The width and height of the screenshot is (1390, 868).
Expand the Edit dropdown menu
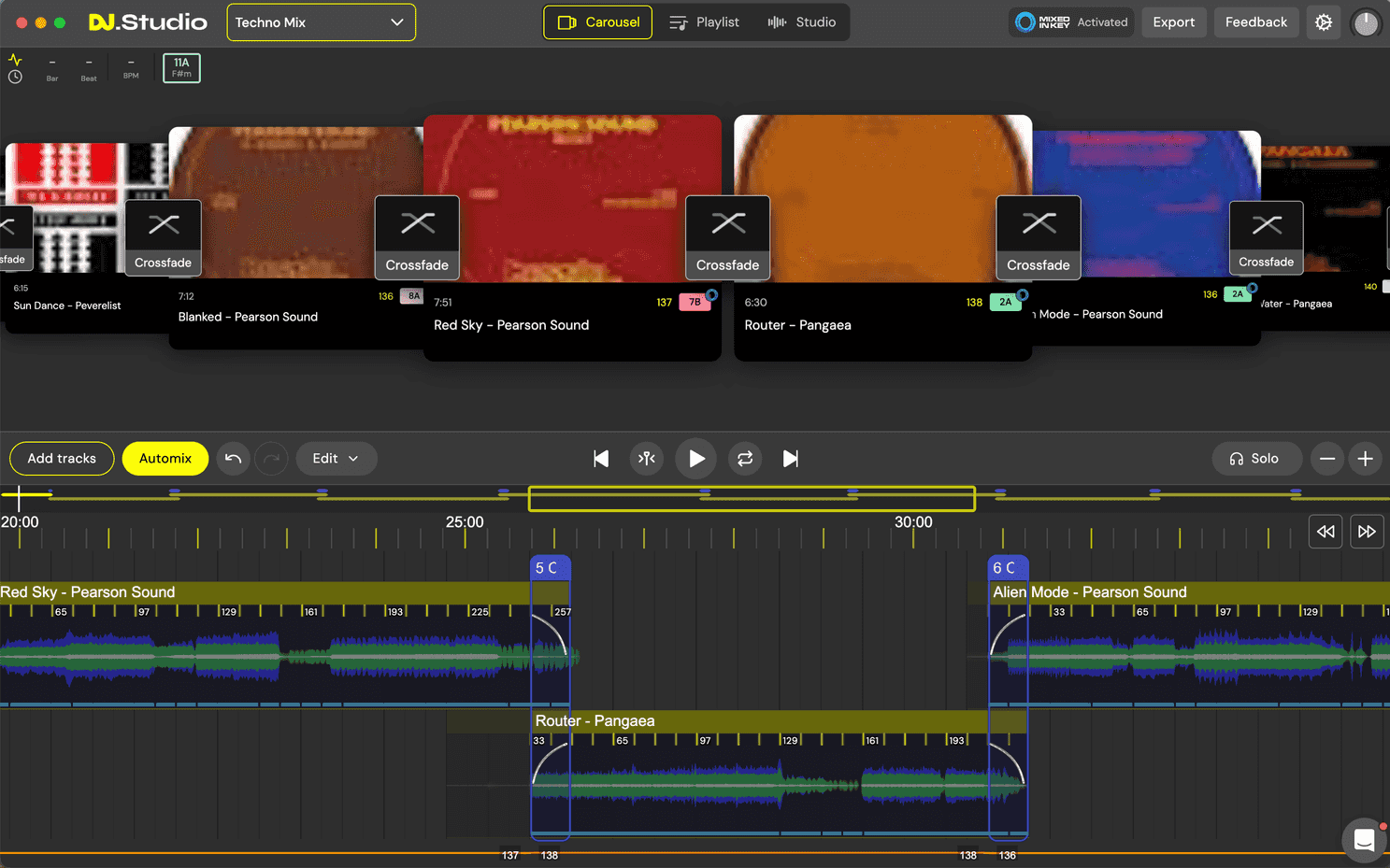(336, 459)
